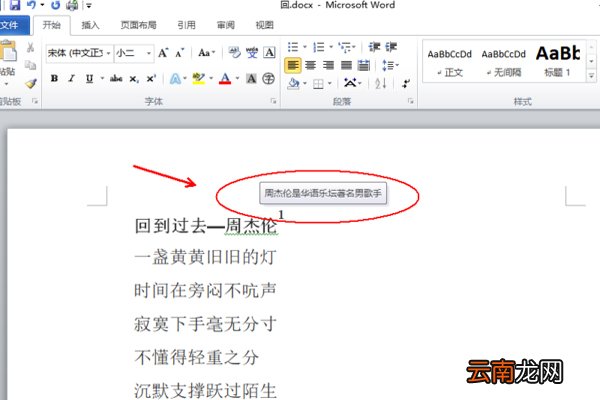This screenshot has height=400, width=600.
Task: Click the multilevel list icon
Action: (345, 47)
